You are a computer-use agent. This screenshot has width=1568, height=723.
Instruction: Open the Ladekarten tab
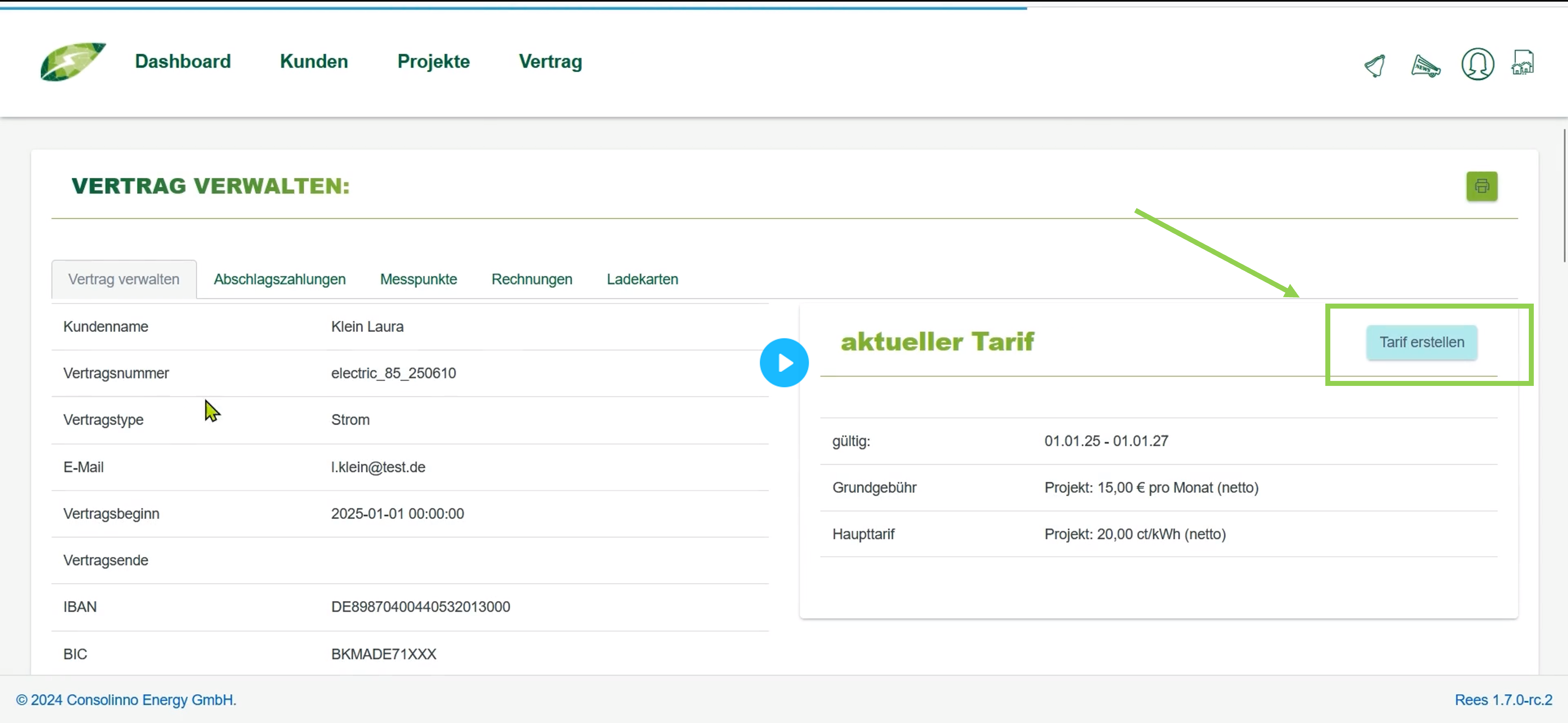click(x=642, y=279)
